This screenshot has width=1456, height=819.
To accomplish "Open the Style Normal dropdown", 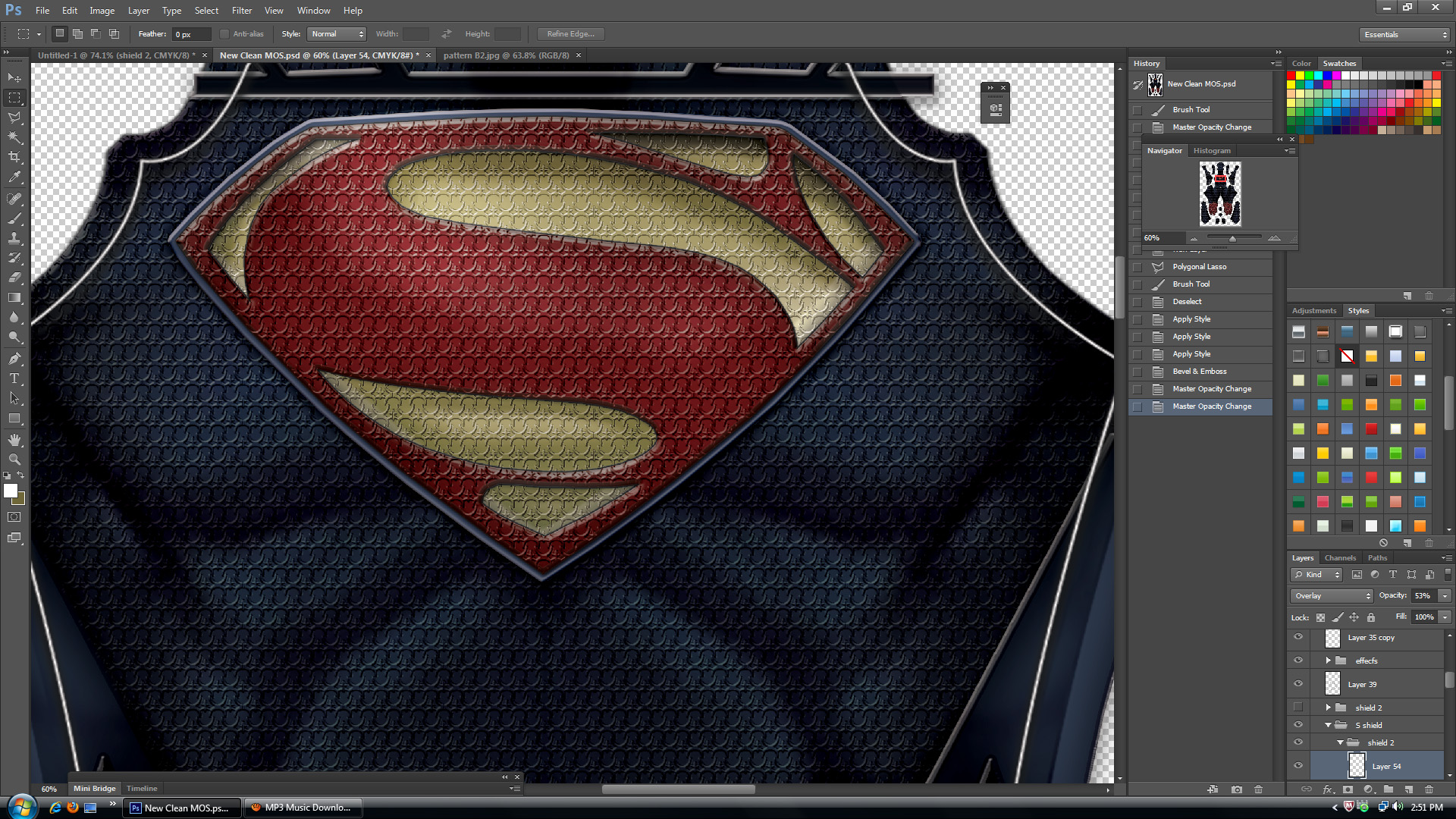I will click(337, 34).
